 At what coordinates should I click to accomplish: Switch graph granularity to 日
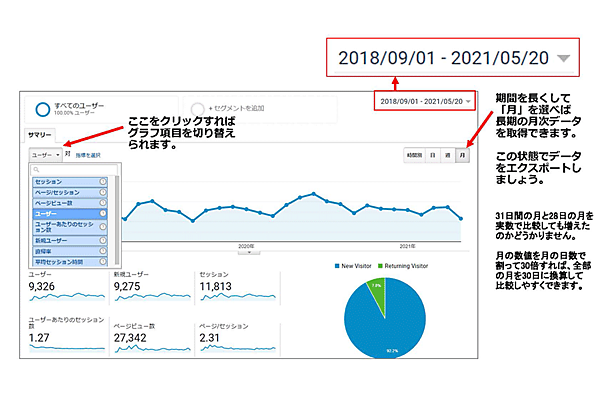pyautogui.click(x=432, y=155)
